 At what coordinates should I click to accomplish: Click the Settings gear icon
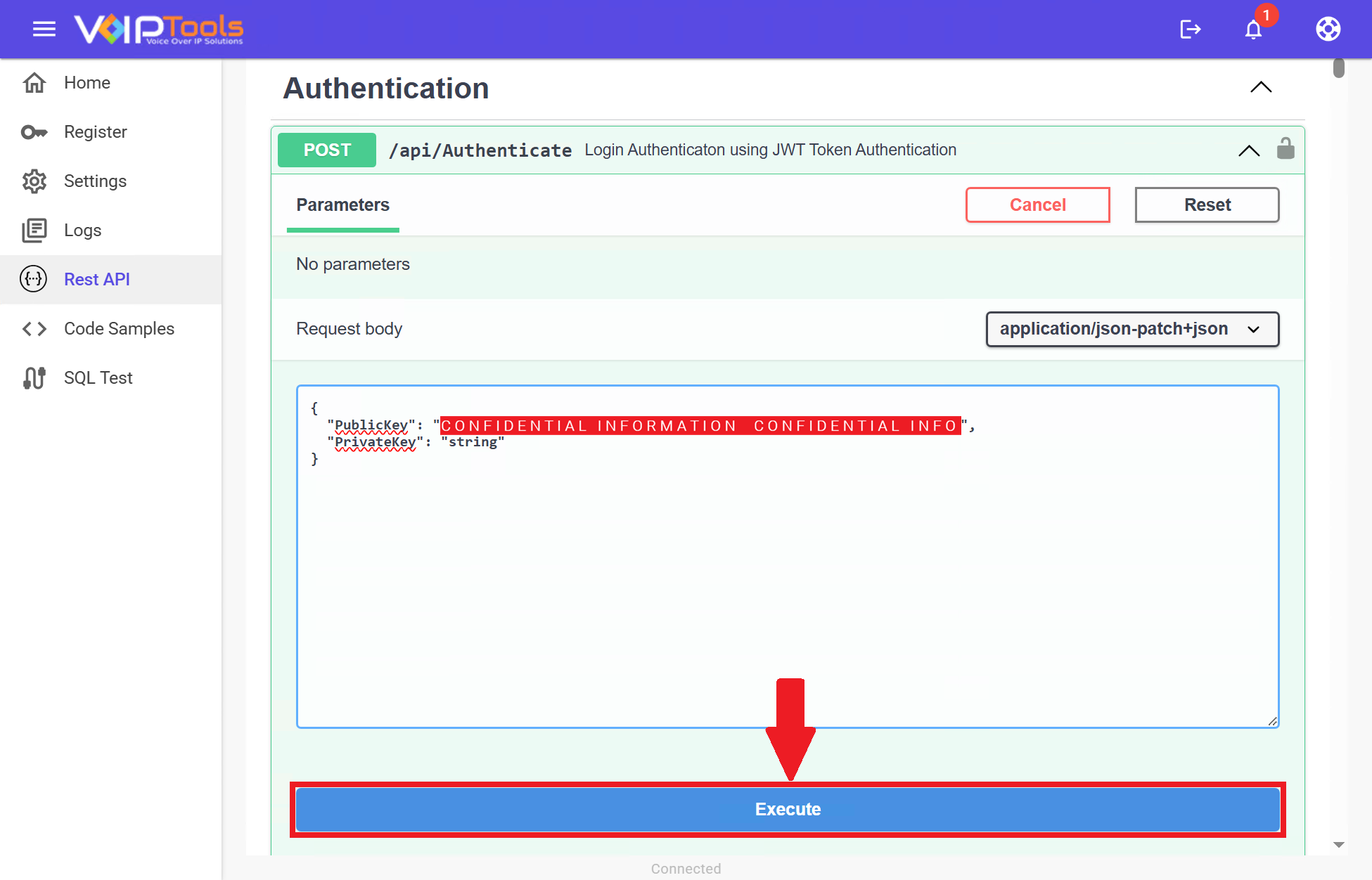click(x=34, y=181)
